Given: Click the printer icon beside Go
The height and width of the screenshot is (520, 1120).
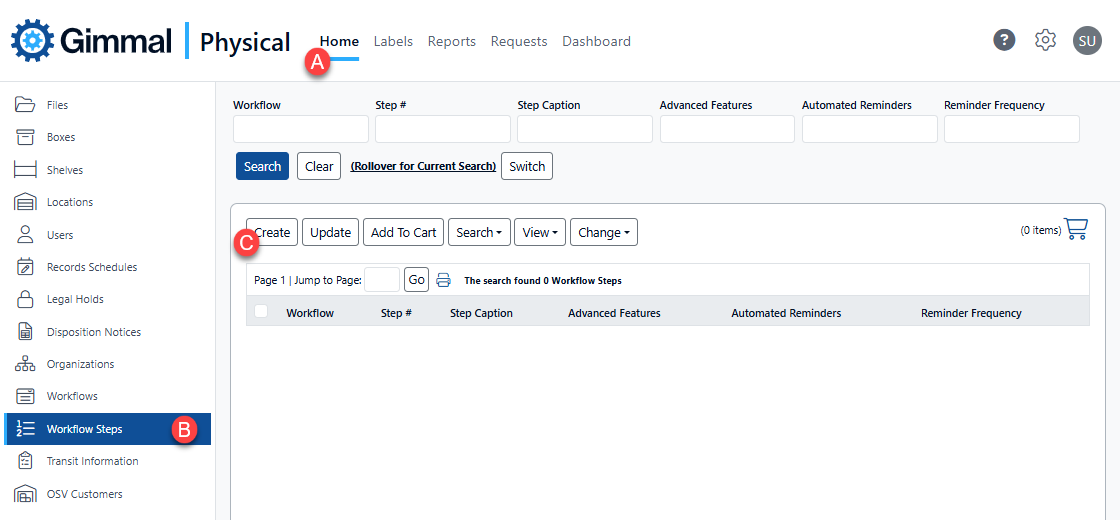Looking at the screenshot, I should click(443, 280).
